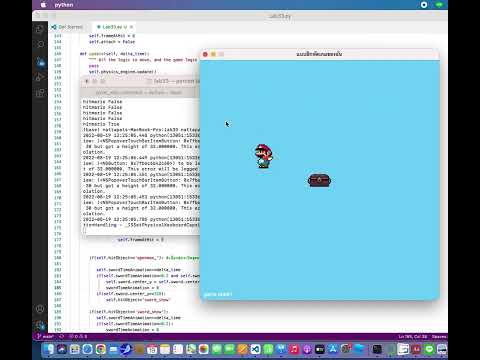Click the game window title bar text

click(319, 54)
